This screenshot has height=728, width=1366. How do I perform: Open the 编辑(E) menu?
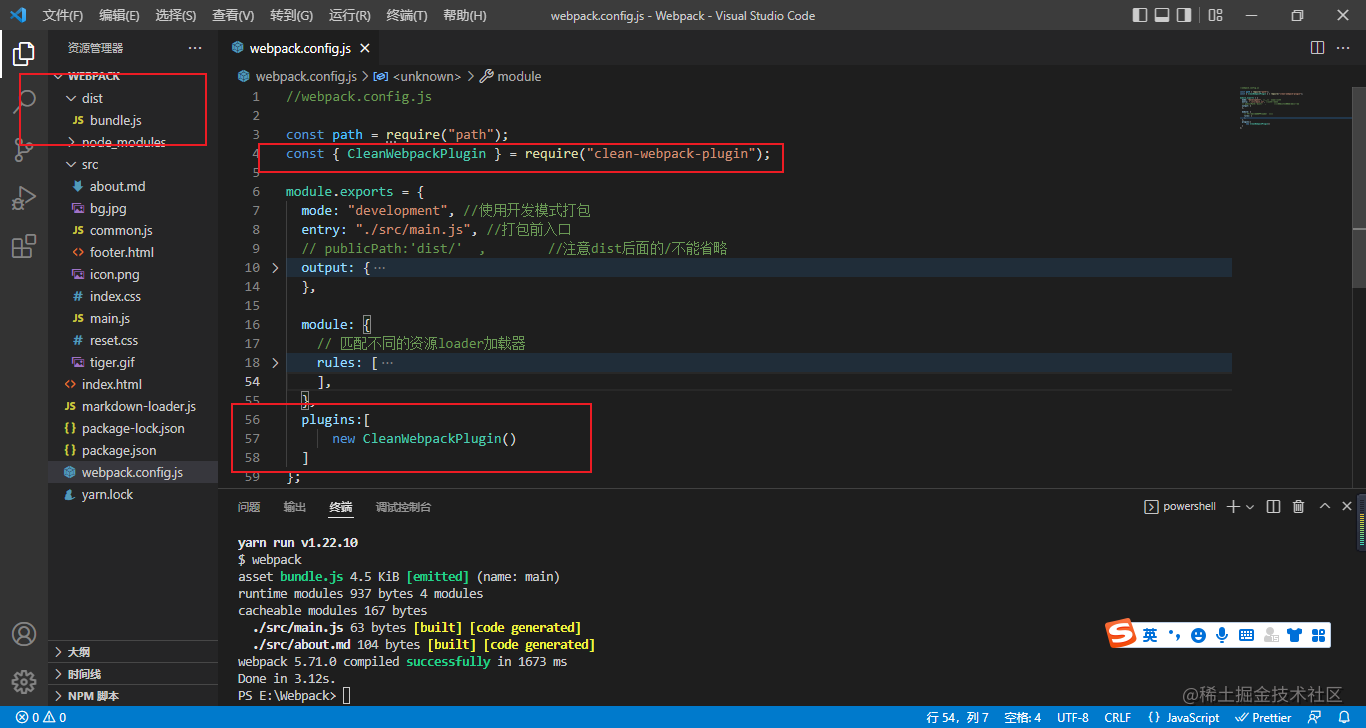tap(119, 16)
